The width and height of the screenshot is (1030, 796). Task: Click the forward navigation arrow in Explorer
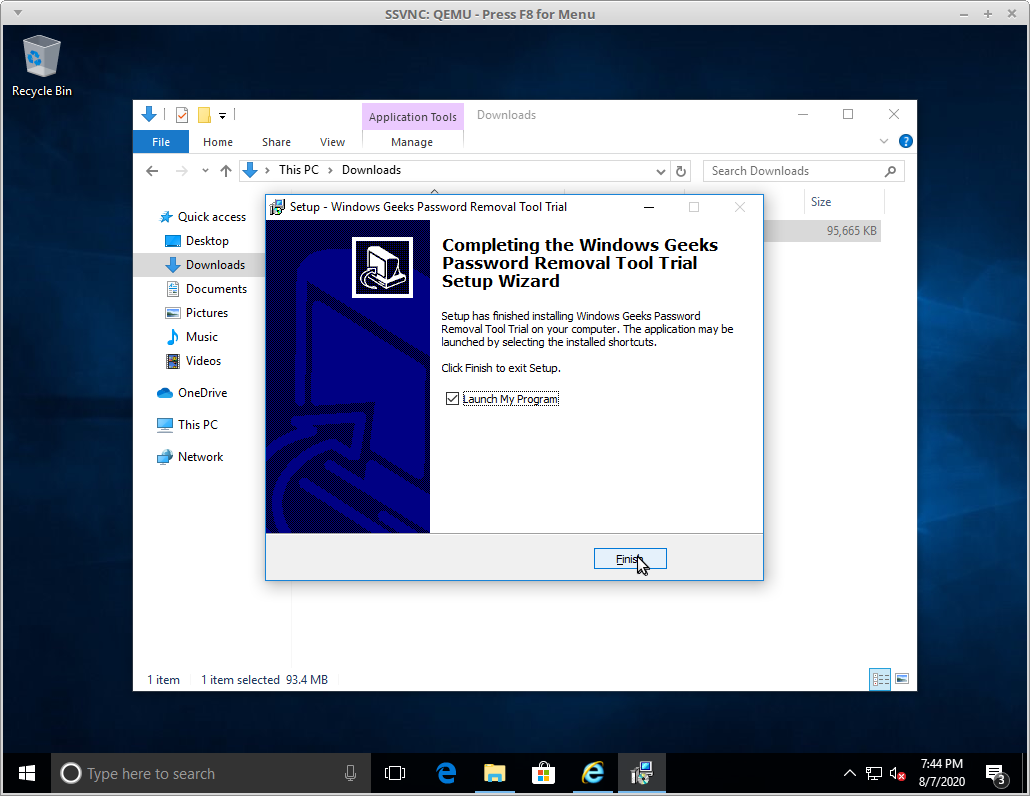pyautogui.click(x=182, y=171)
